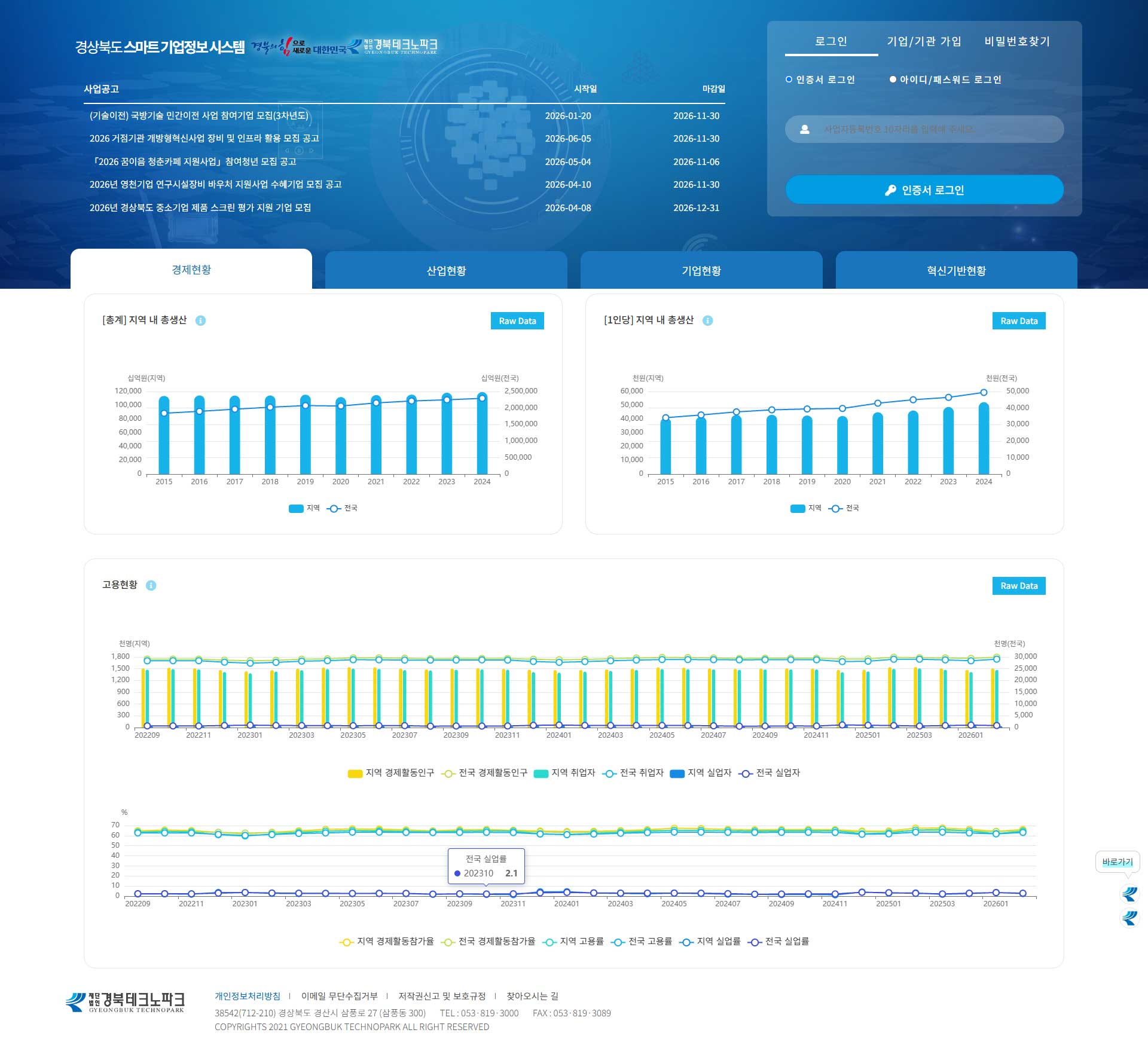Click the lower Technopark shortcut icon under 바로가기
Image resolution: width=1148 pixels, height=1045 pixels.
pos(1129,917)
